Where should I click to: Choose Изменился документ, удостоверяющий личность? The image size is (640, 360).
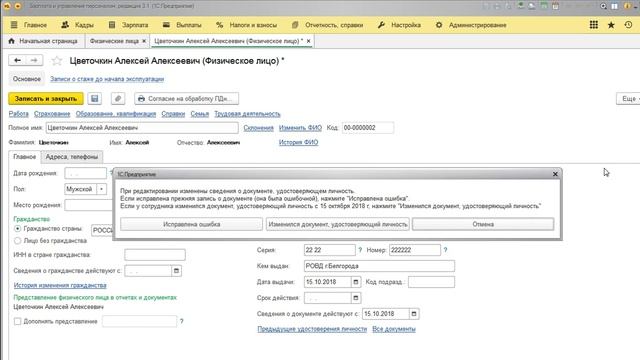338,224
